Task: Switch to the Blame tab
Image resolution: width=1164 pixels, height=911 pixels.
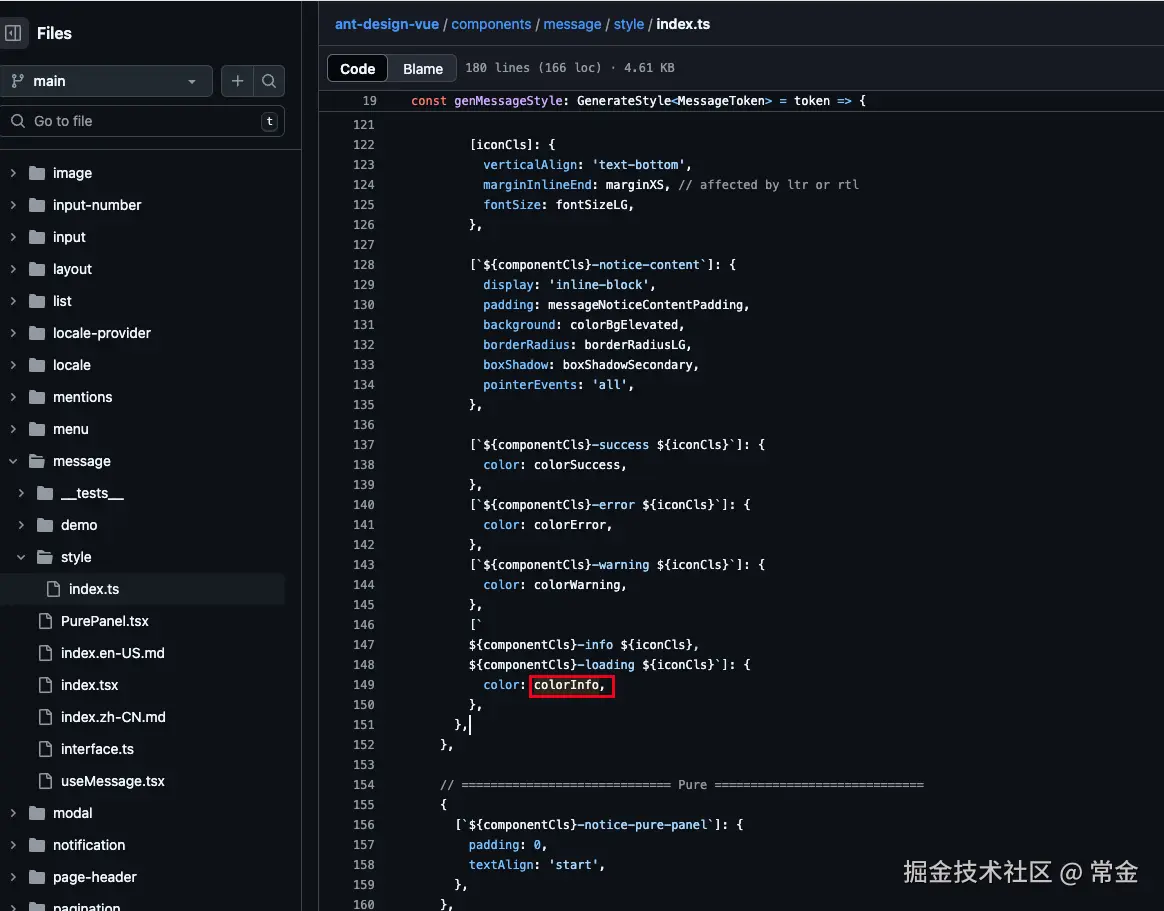Action: pos(422,68)
